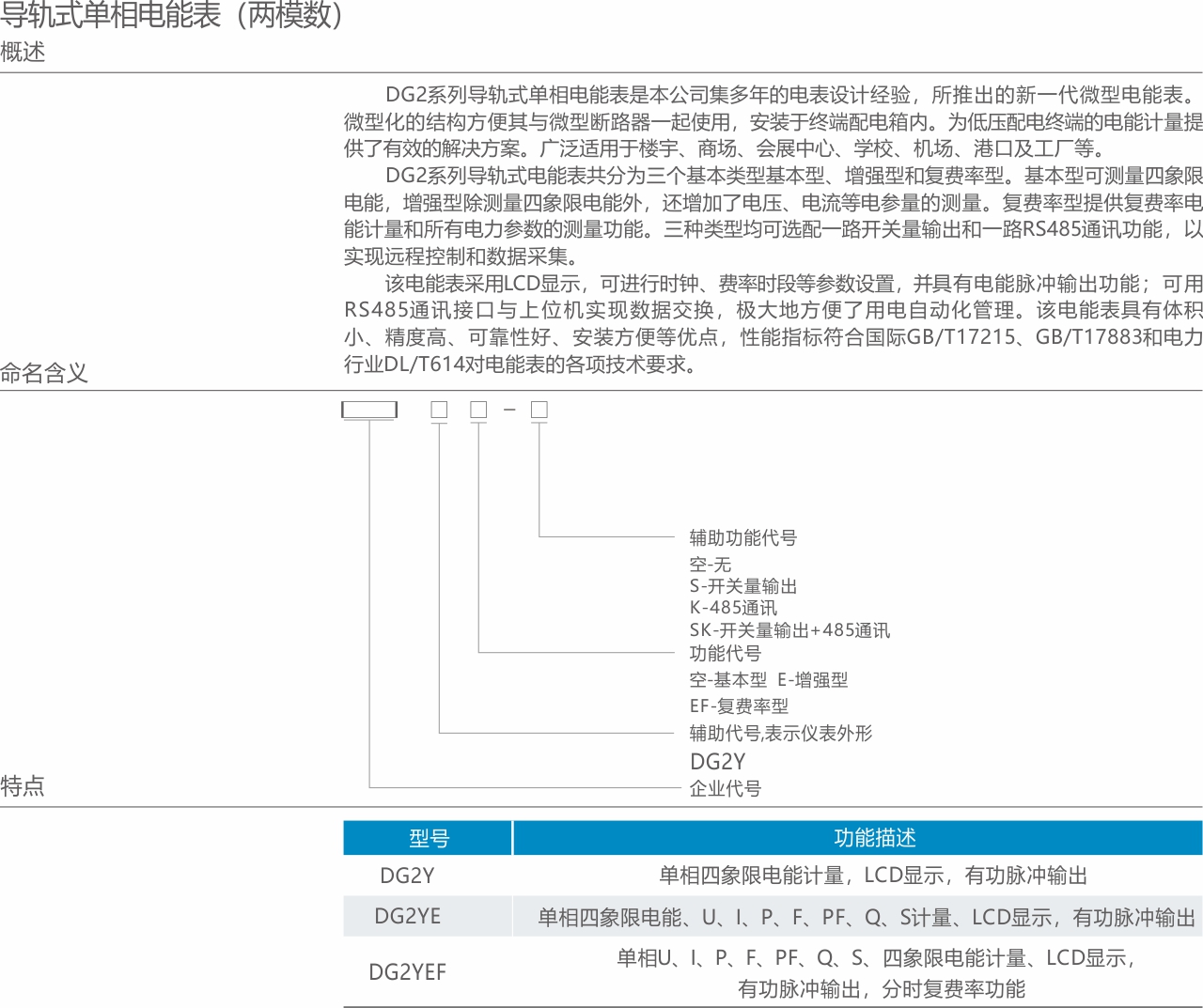Click the 空-基本型 E-增强型 line
1203x1008 pixels.
coord(768,679)
